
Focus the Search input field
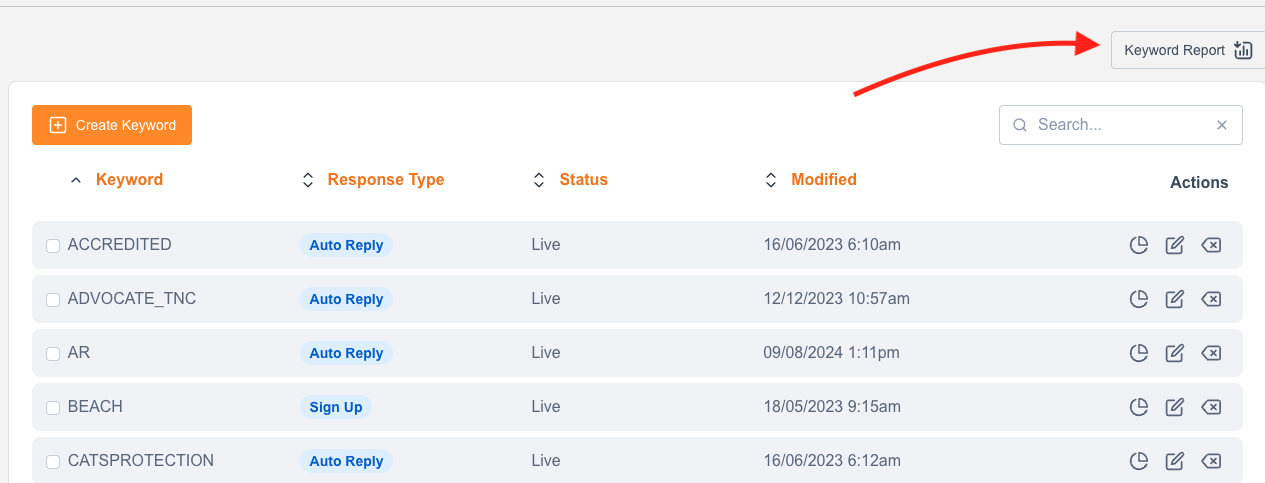[x=1115, y=125]
